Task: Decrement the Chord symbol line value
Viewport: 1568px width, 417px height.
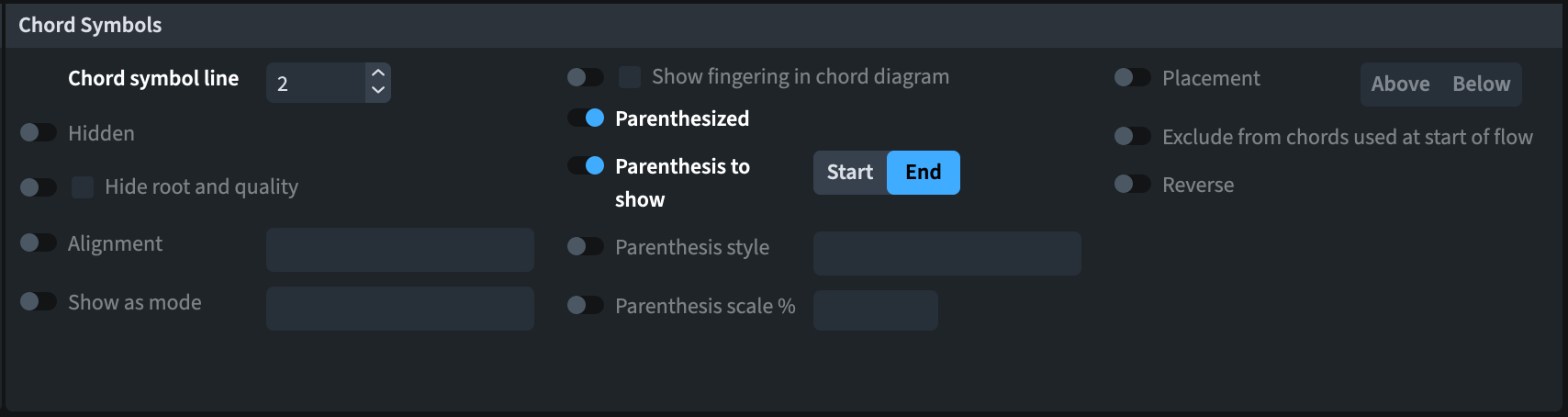Action: (378, 91)
